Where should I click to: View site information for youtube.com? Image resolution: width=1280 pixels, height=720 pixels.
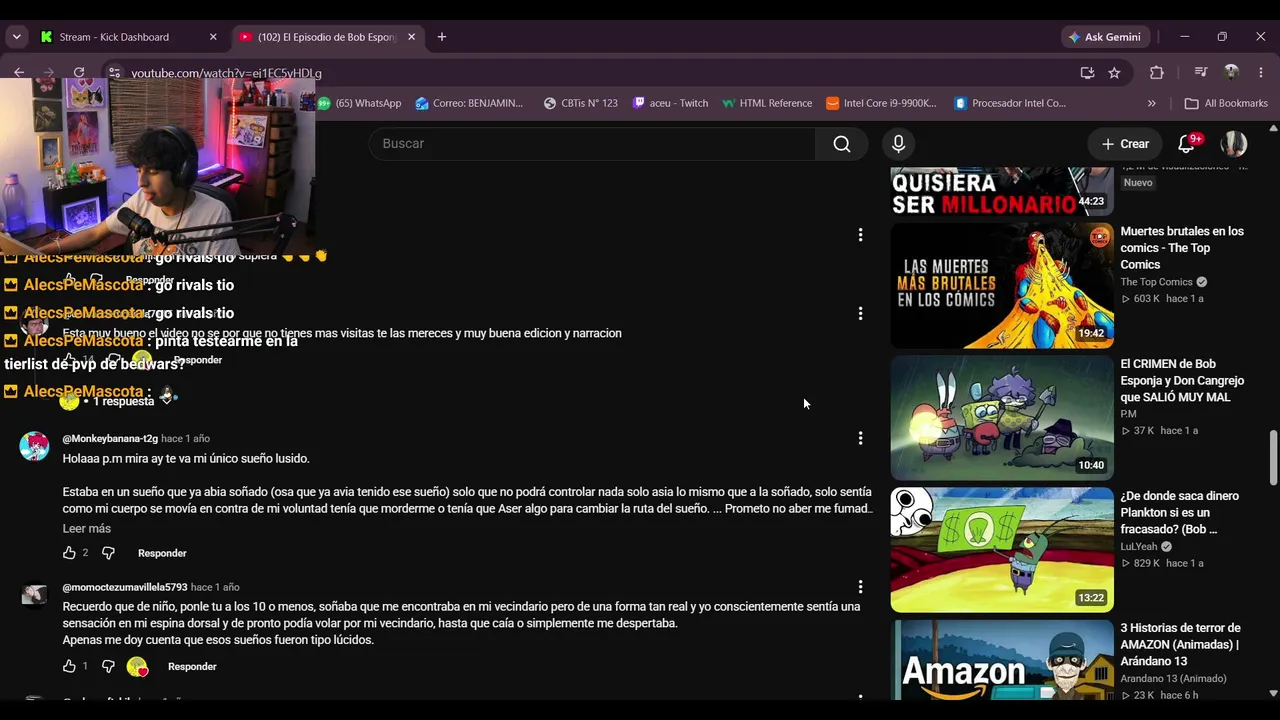click(x=114, y=73)
